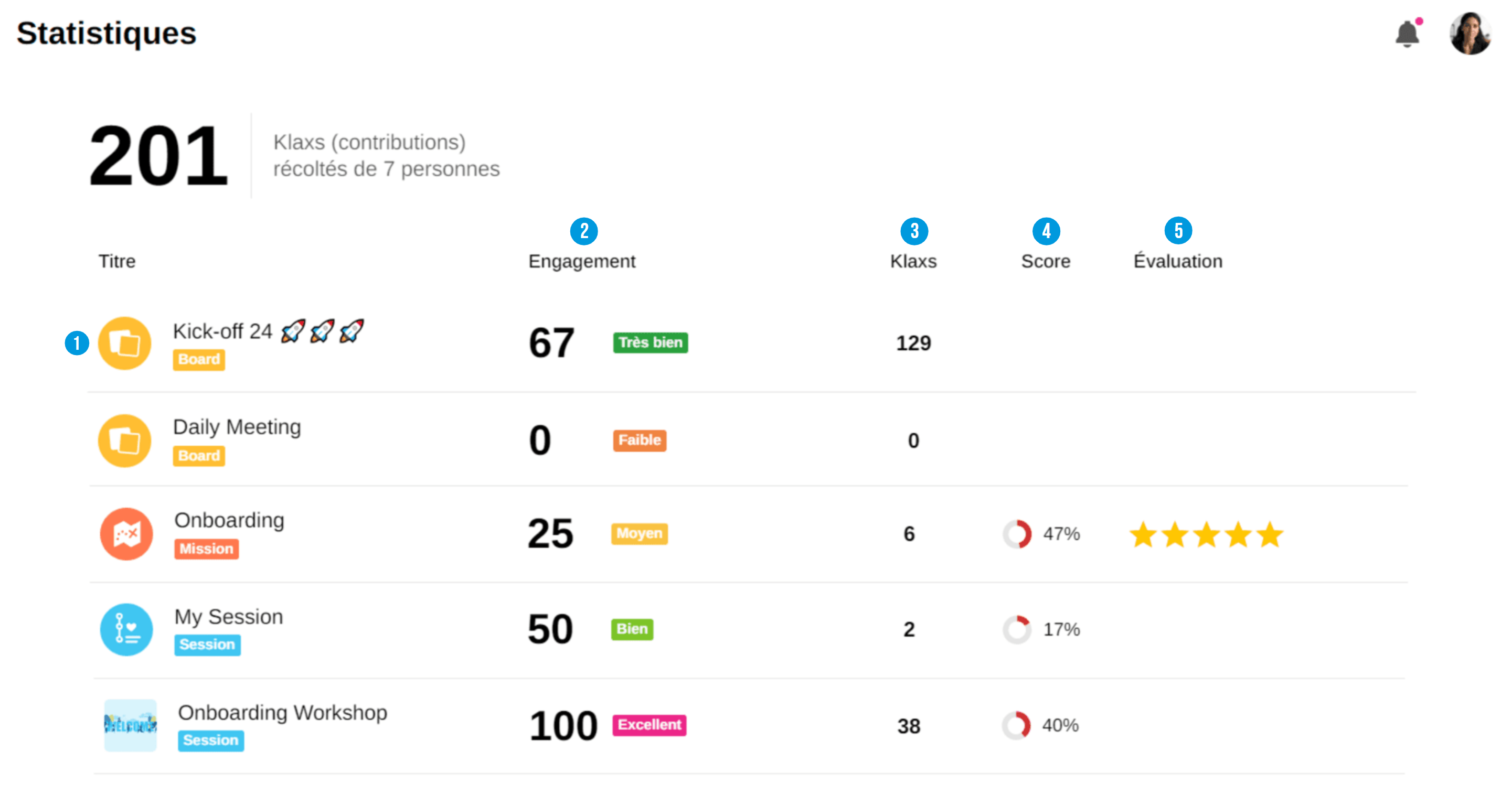Open the notifications bell
Screen dimensions: 1512x794
coord(1407,34)
